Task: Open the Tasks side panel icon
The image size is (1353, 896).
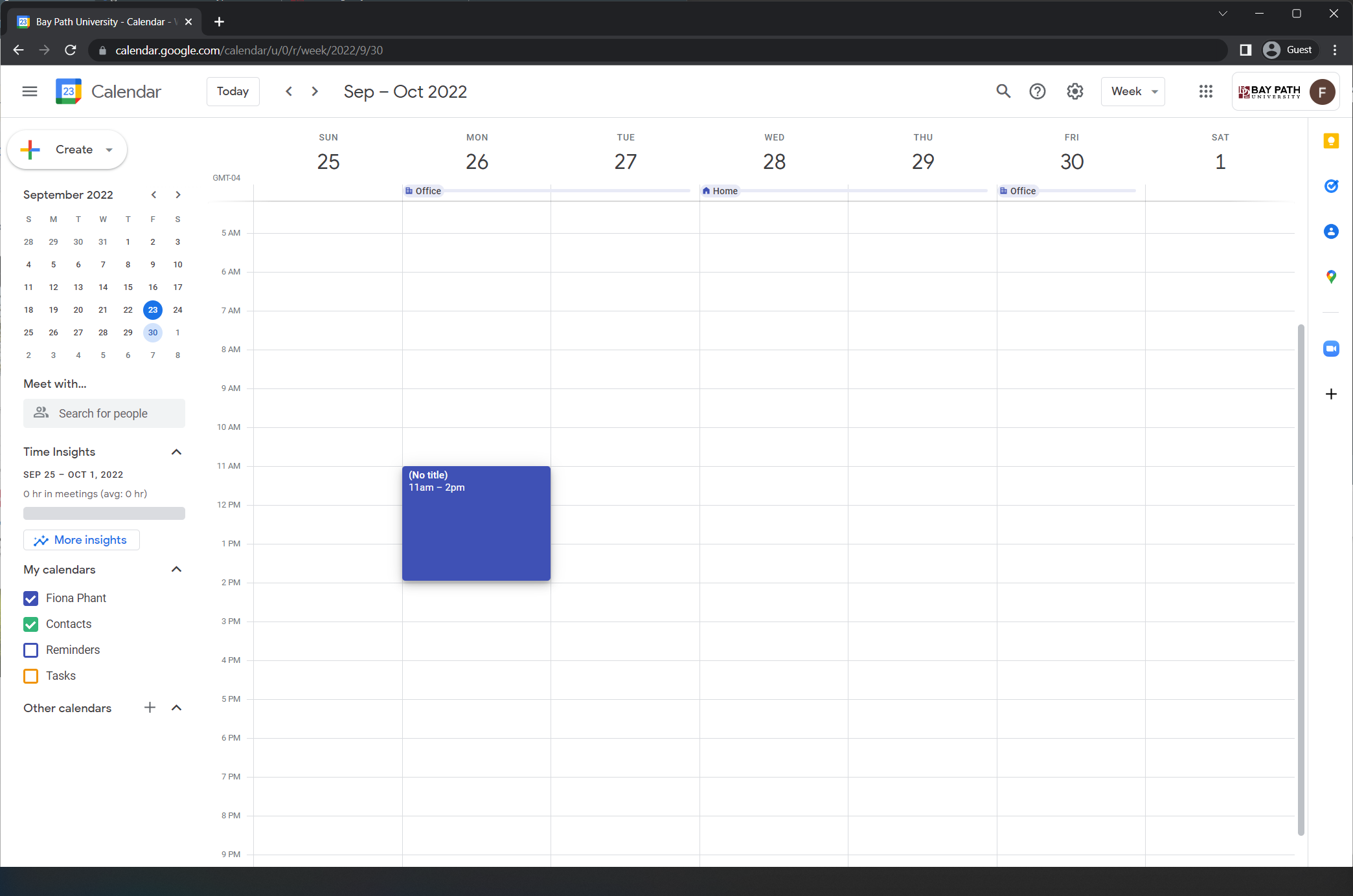Action: [1330, 186]
